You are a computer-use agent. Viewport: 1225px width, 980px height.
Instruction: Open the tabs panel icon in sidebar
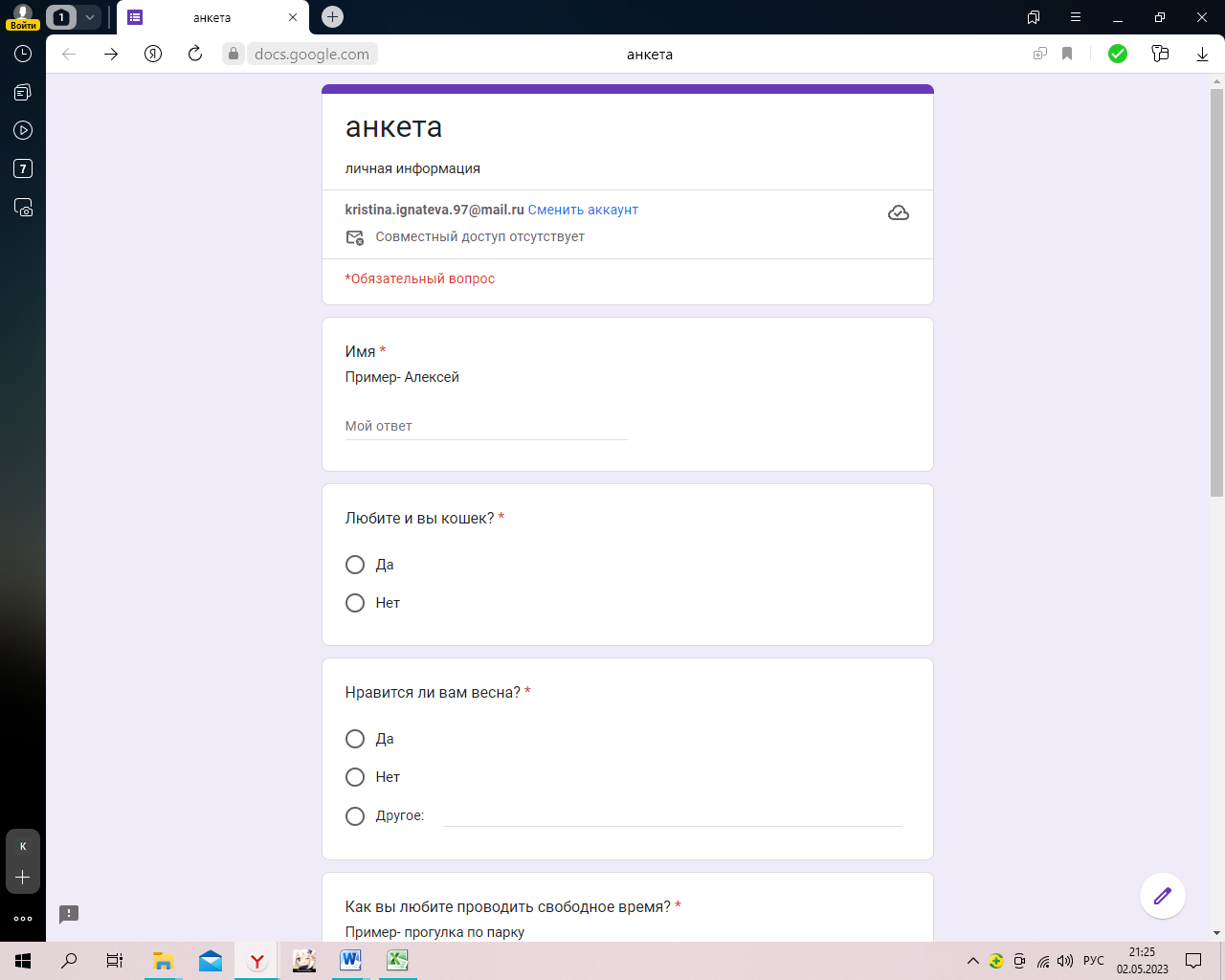click(x=23, y=92)
